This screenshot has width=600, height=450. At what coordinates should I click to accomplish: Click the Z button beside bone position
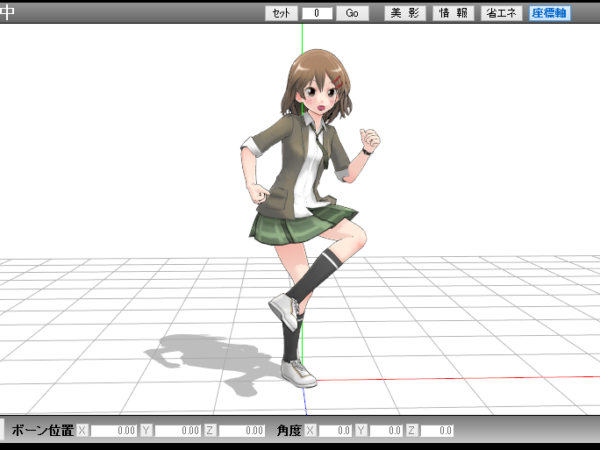[x=209, y=430]
